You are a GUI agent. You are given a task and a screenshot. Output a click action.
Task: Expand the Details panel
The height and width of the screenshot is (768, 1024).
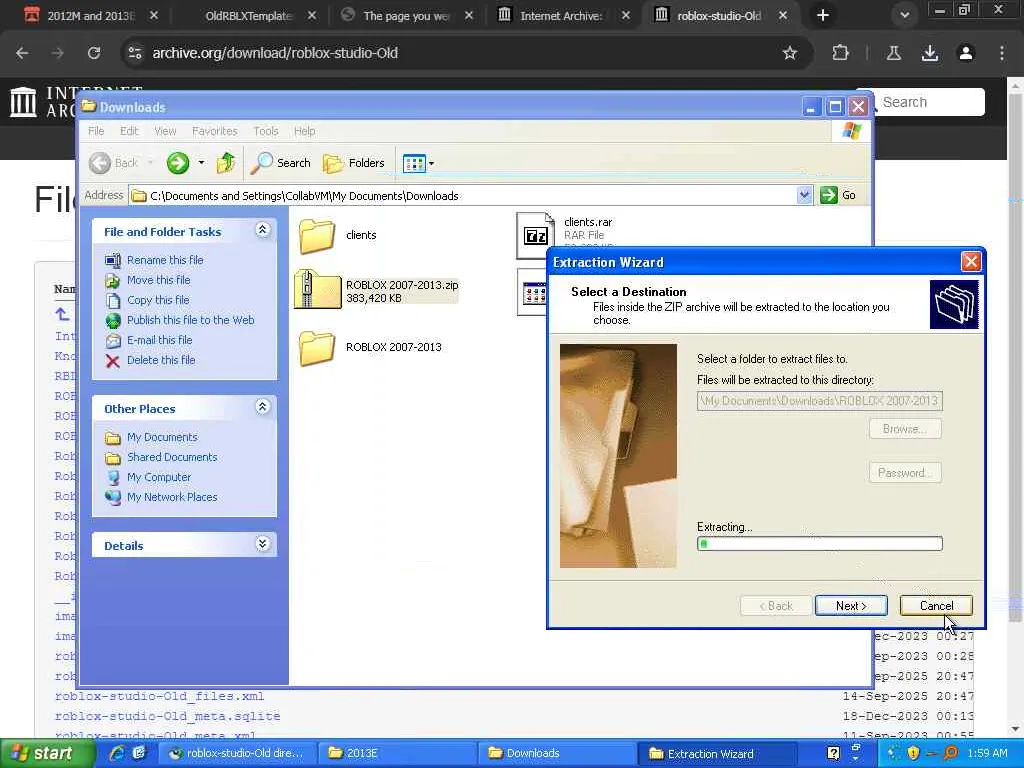263,543
